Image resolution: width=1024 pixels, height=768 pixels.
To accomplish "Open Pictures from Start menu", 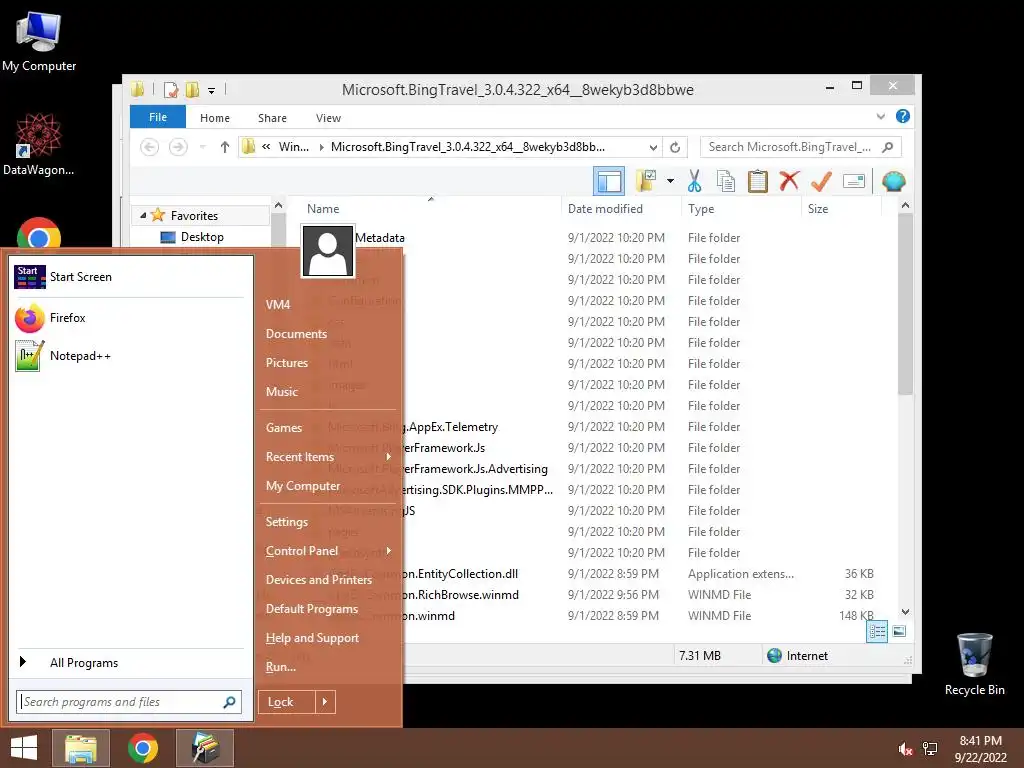I will 287,362.
